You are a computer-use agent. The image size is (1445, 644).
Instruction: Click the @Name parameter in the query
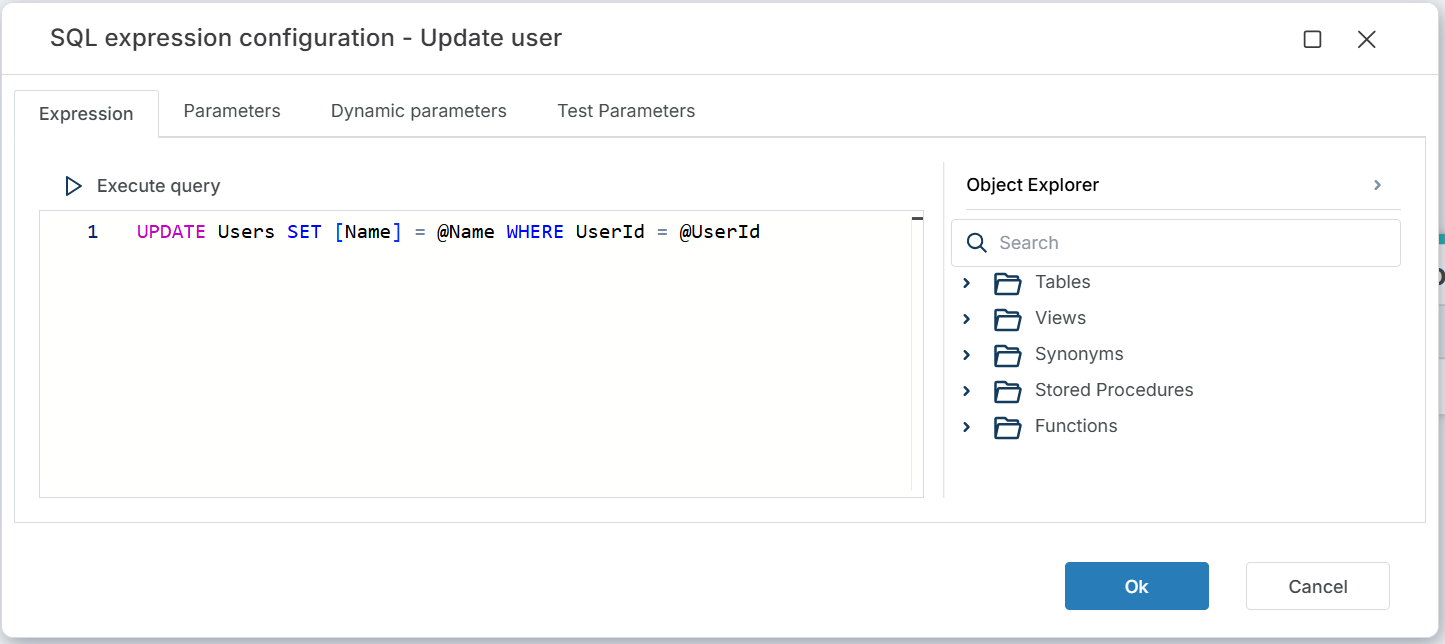point(466,232)
